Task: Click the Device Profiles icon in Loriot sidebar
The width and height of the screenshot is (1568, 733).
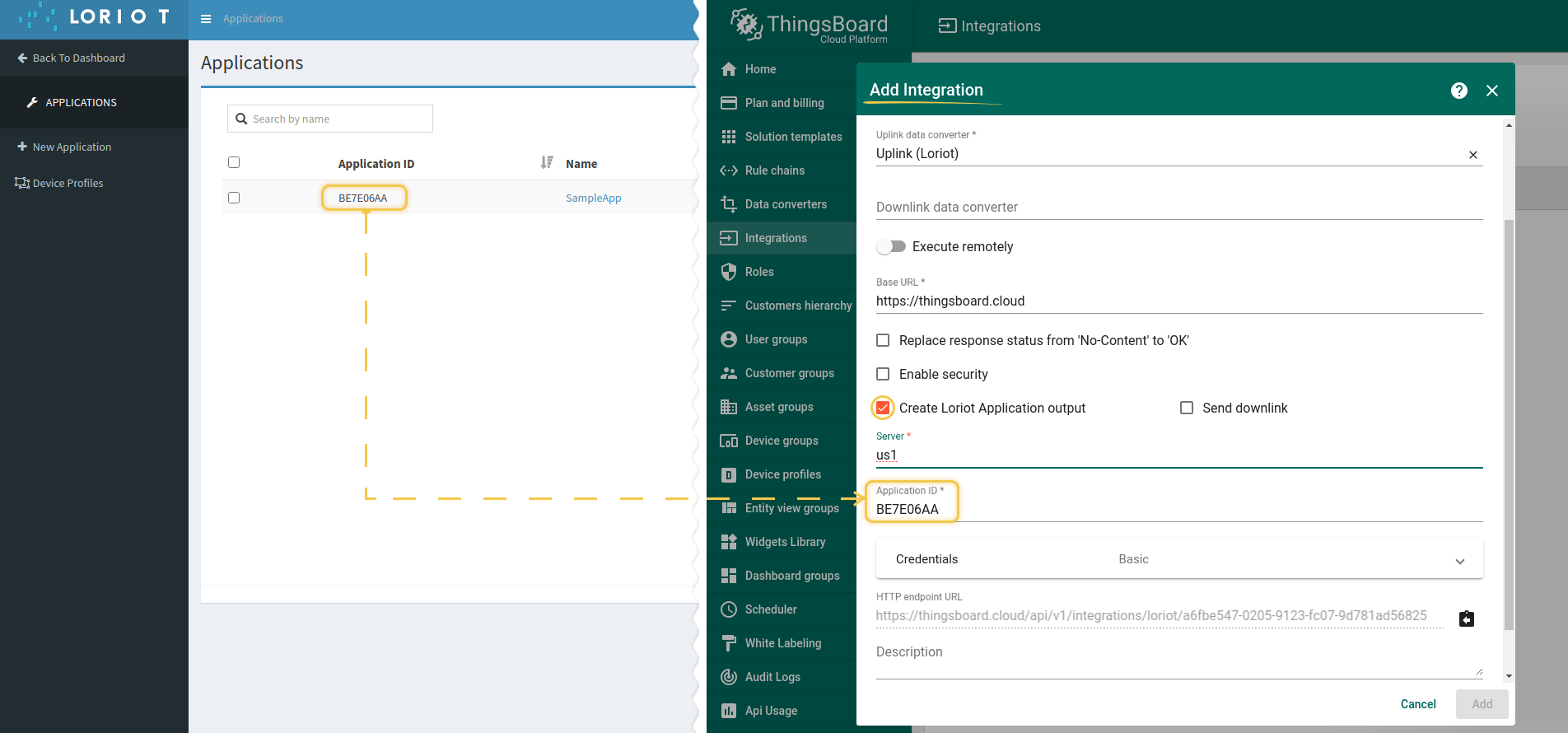Action: [x=22, y=183]
